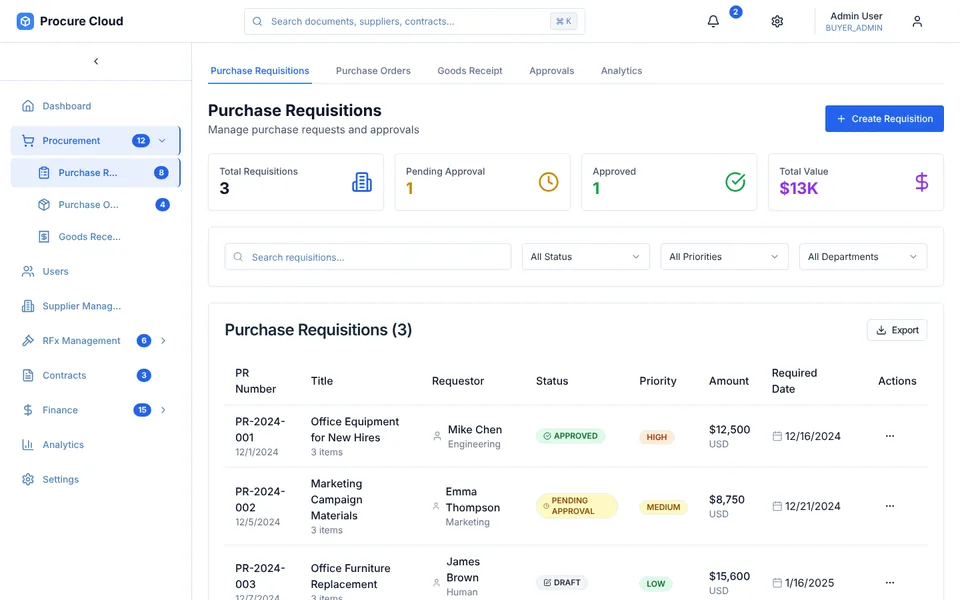The height and width of the screenshot is (600, 960).
Task: Click the Purchase Requisitions tab
Action: click(260, 71)
